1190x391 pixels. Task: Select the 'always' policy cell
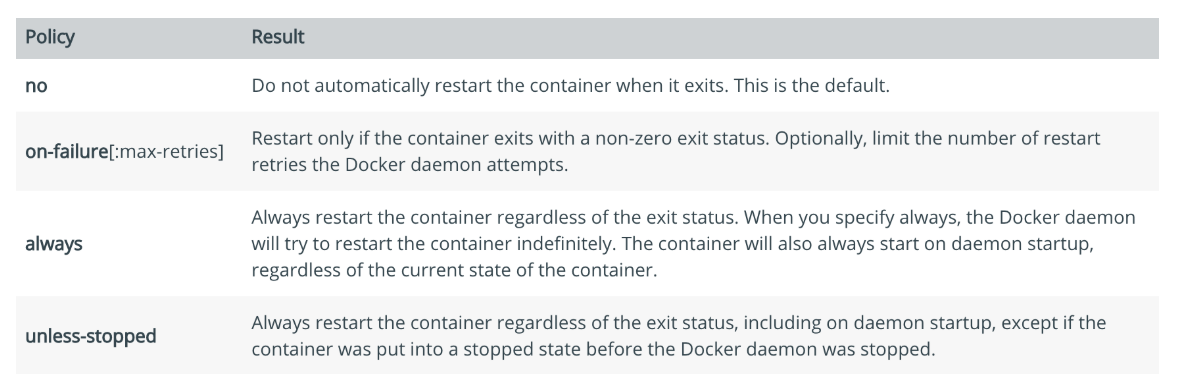(x=54, y=244)
